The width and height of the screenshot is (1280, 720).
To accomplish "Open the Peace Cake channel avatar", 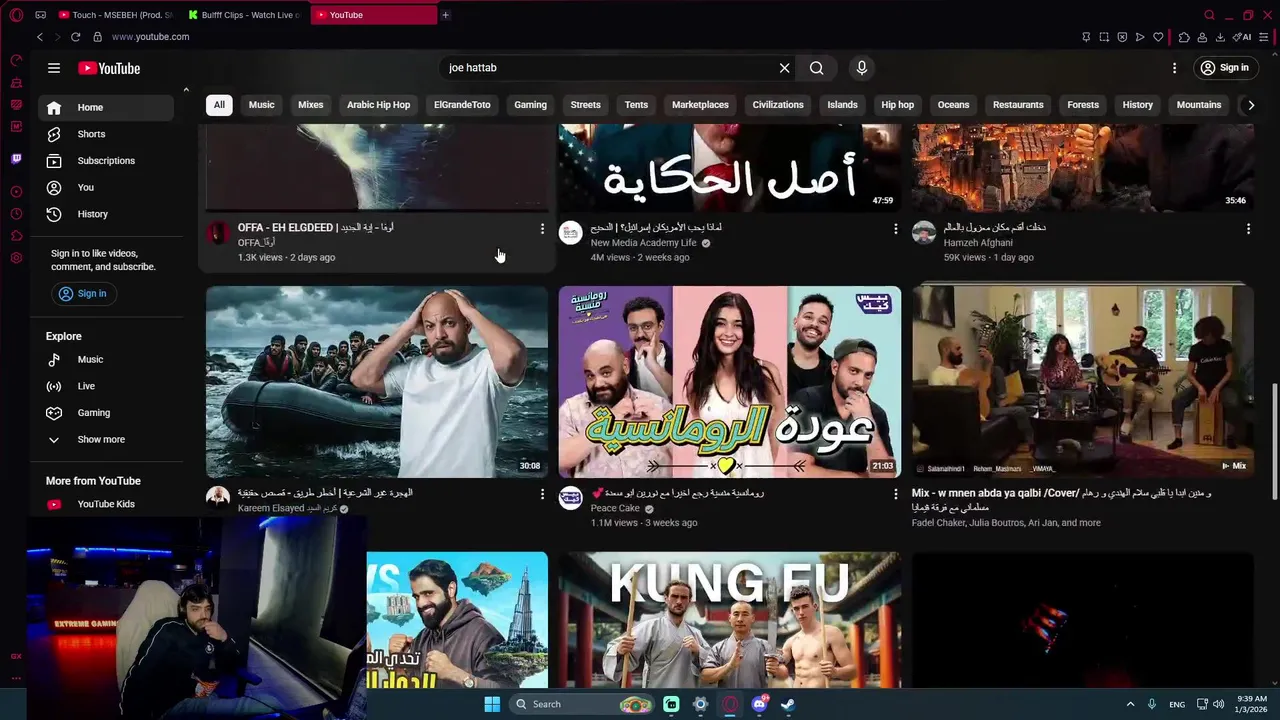I will 571,498.
